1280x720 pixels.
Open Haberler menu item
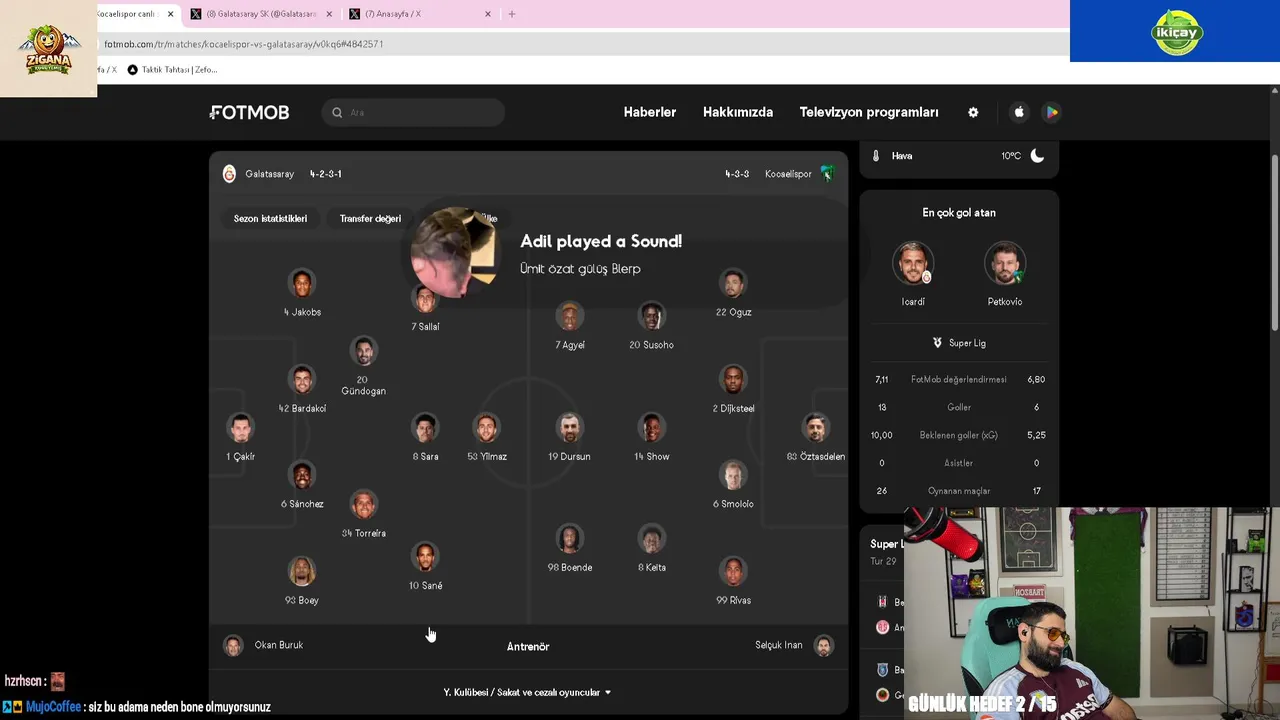(x=650, y=112)
